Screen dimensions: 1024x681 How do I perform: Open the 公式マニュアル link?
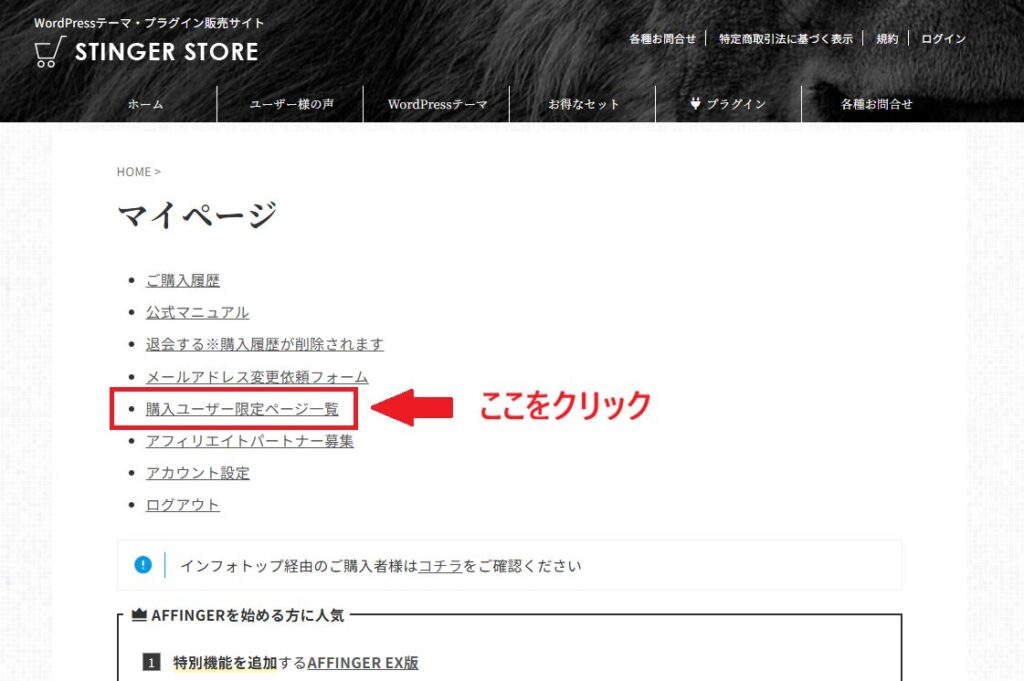pos(197,312)
